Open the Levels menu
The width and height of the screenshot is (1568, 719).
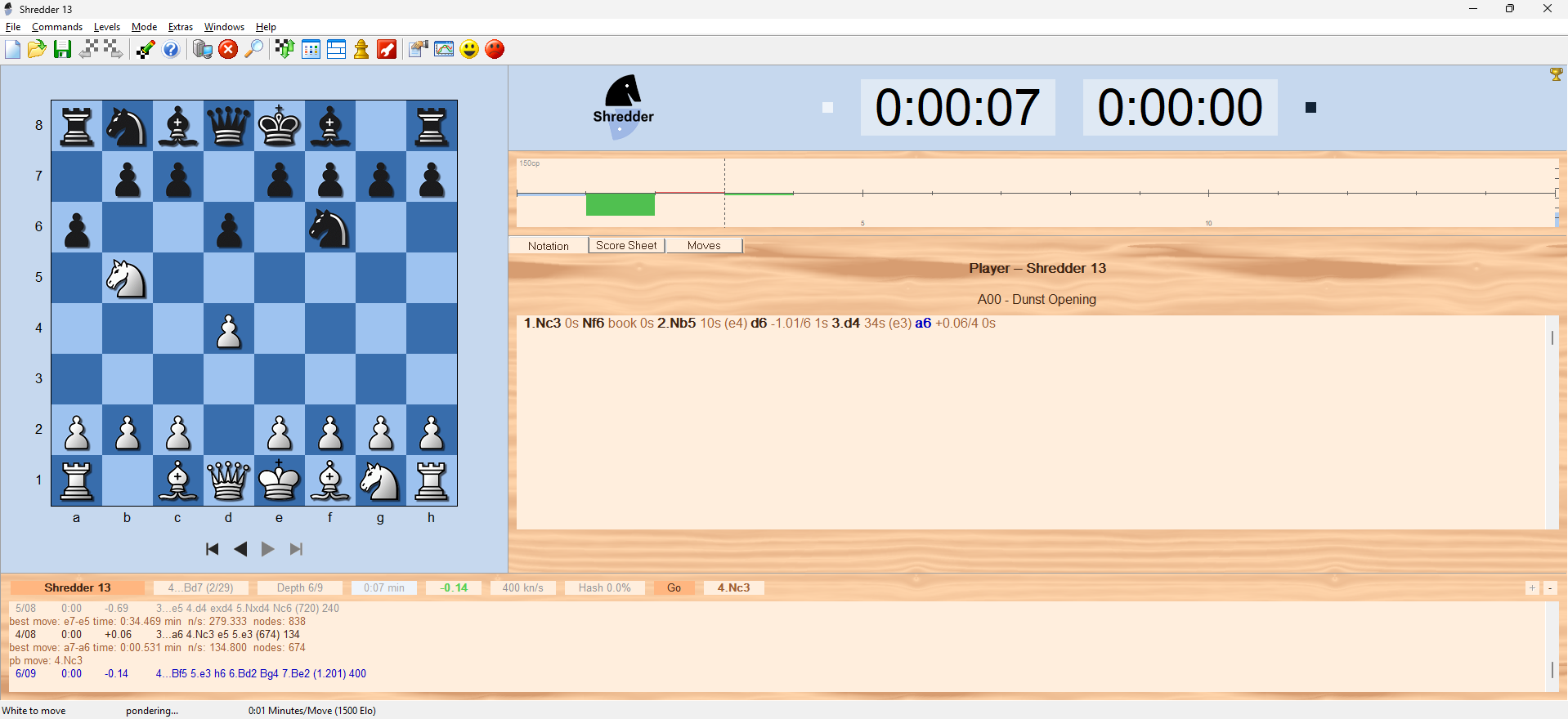click(106, 27)
